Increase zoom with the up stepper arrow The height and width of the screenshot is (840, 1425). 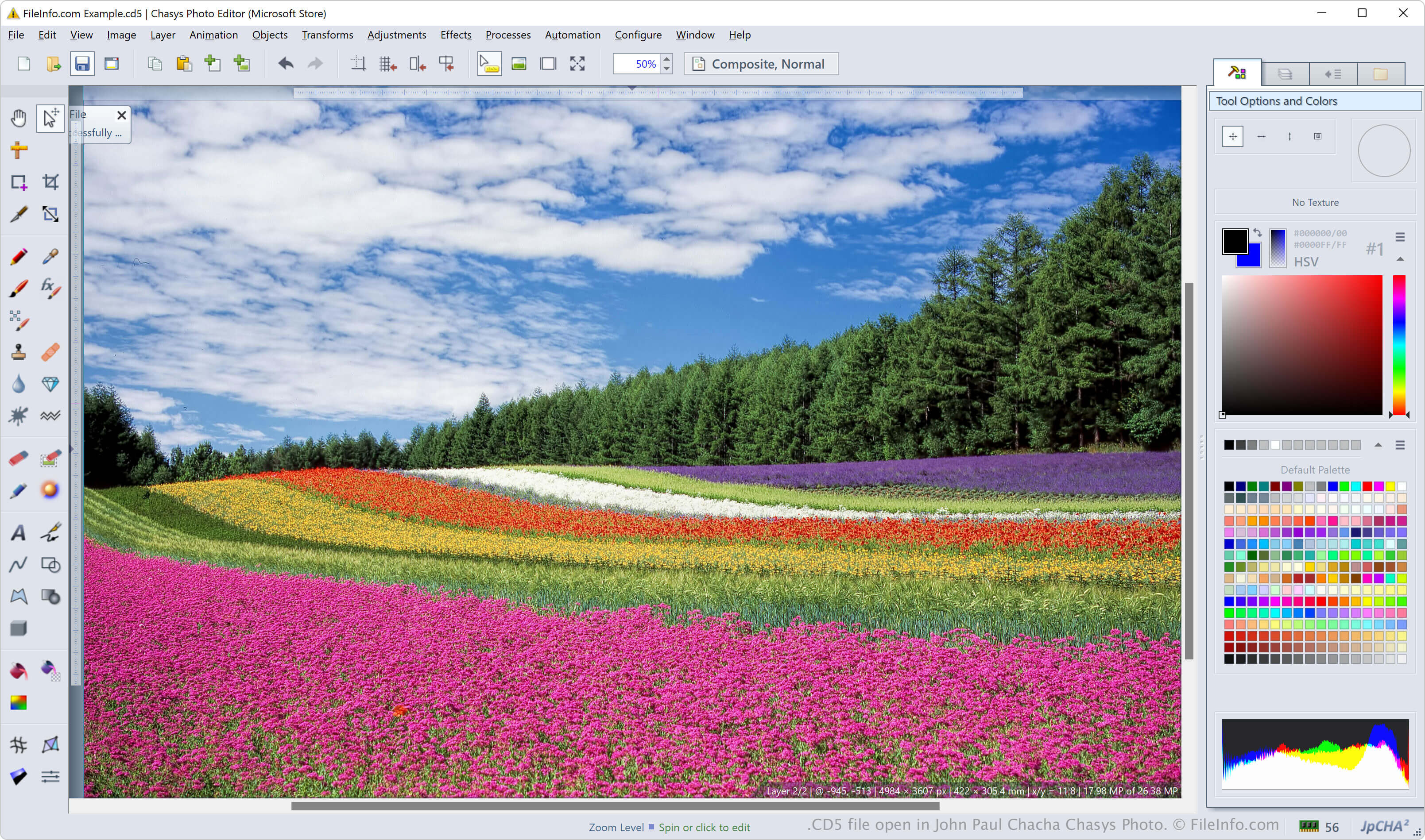coord(666,59)
